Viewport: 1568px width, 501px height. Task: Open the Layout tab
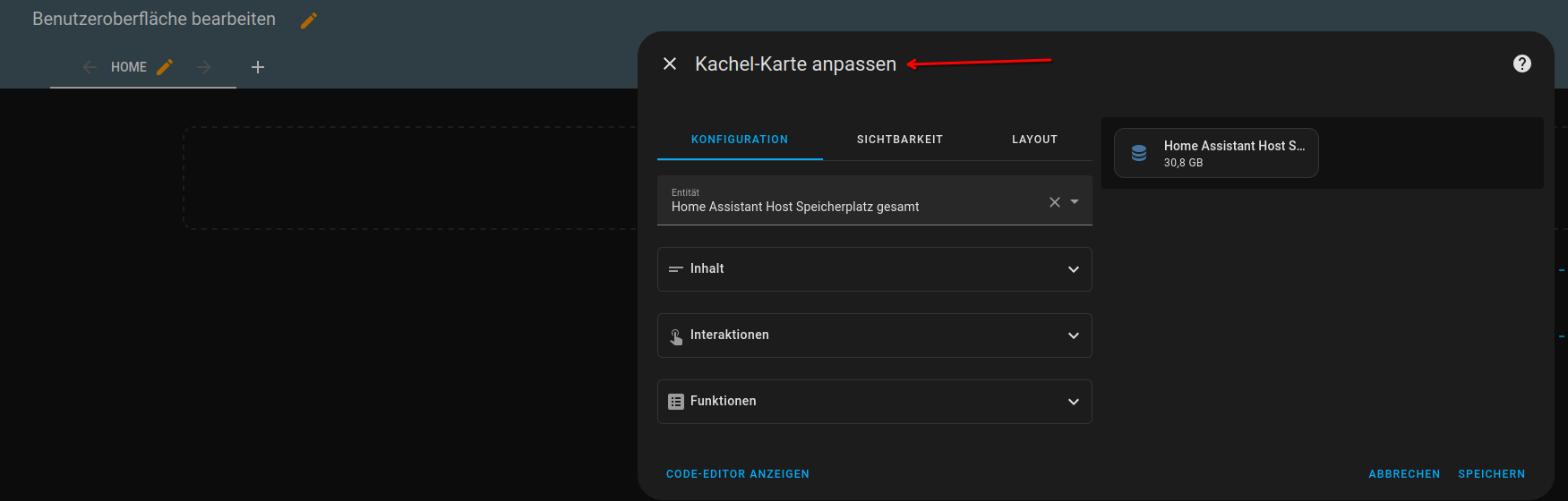click(1034, 140)
